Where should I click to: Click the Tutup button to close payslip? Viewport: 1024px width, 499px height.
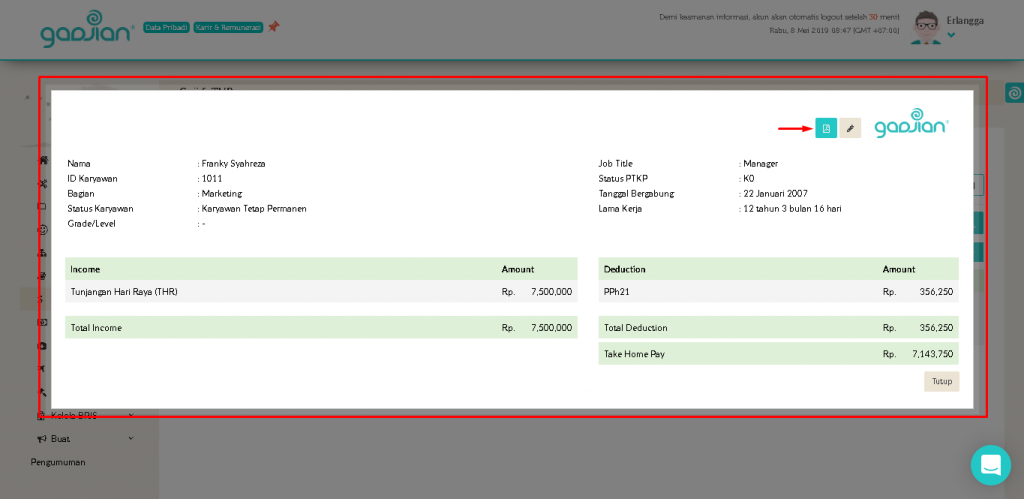pyautogui.click(x=941, y=381)
